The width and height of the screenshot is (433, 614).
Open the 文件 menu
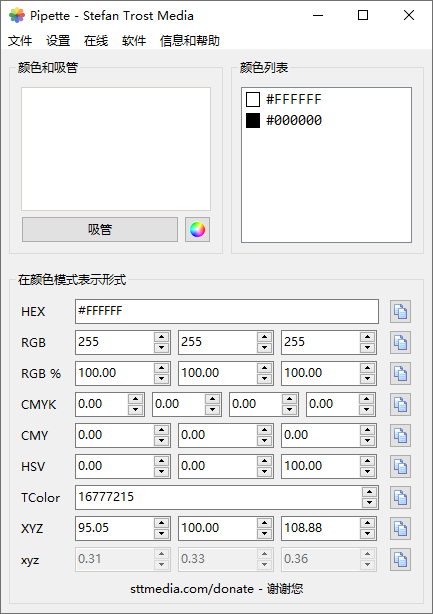(x=20, y=41)
